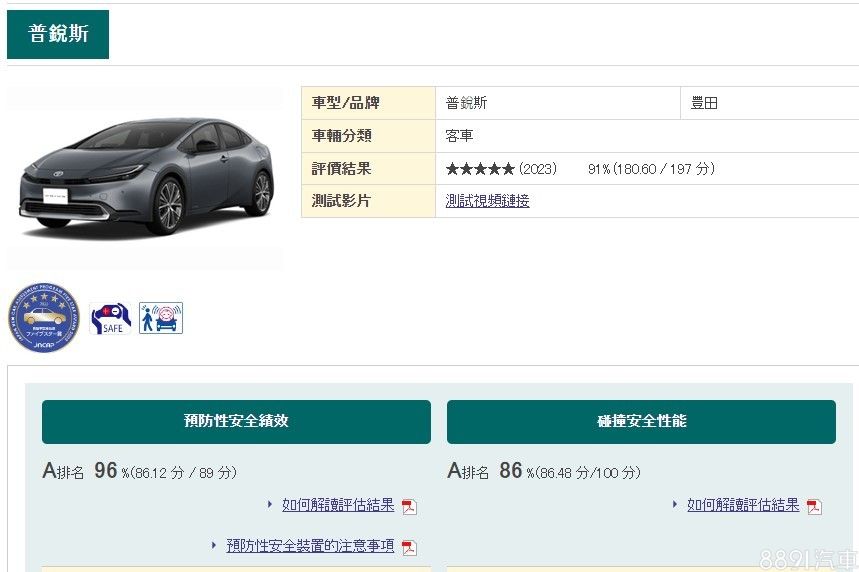Screen dimensions: 859x572
Task: Click the green 普銳斯 title banner
Action: [x=58, y=34]
